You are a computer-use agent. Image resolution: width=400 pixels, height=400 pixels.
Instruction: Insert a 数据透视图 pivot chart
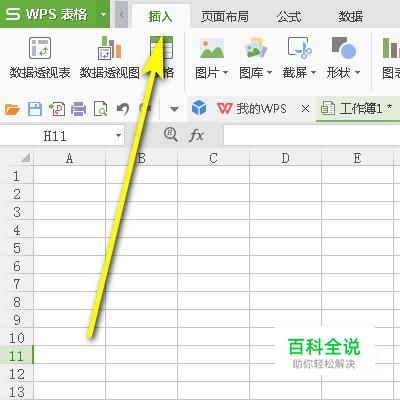(x=110, y=57)
